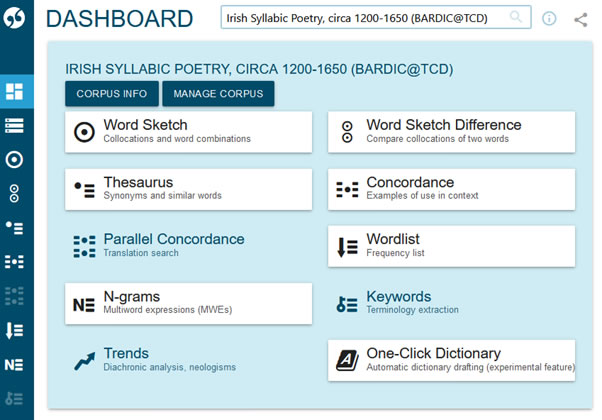Click the Word Sketch card's target icon
Image resolution: width=602 pixels, height=420 pixels.
84,132
